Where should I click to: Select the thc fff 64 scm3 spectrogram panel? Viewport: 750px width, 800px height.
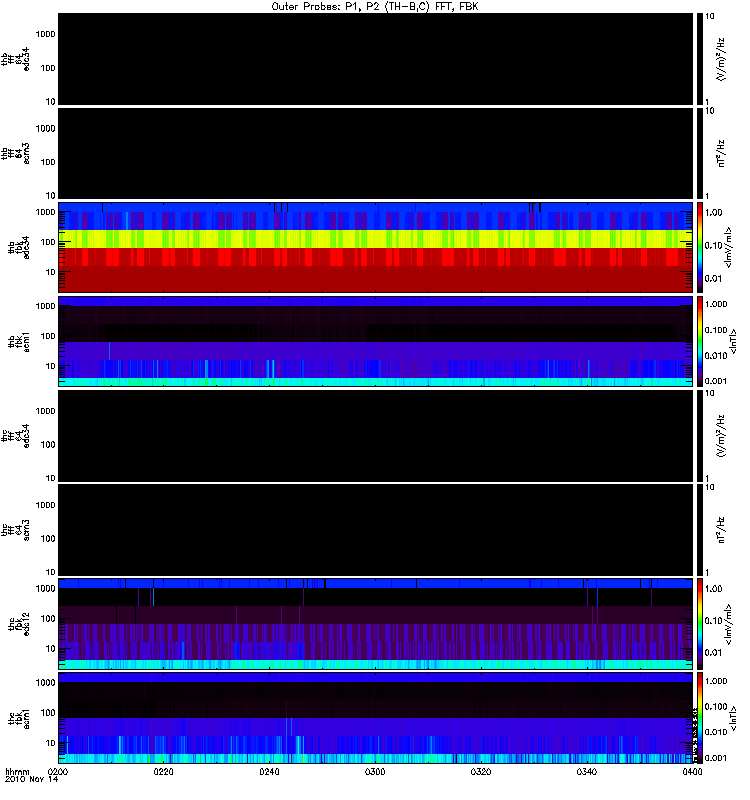click(376, 530)
